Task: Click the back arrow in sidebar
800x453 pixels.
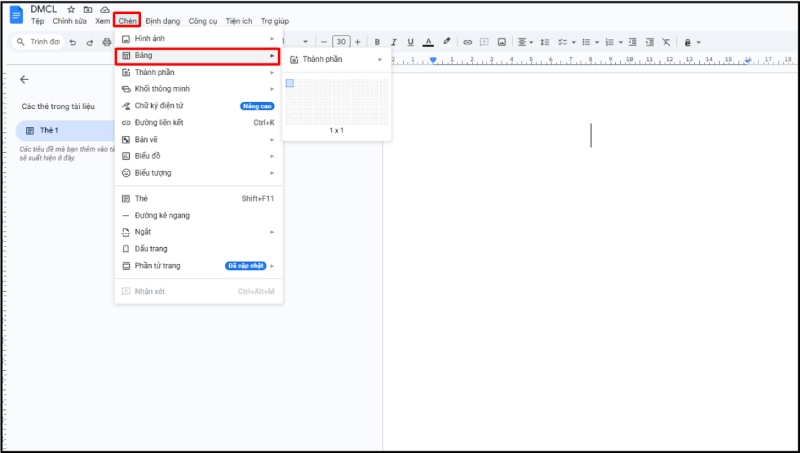Action: [x=24, y=79]
